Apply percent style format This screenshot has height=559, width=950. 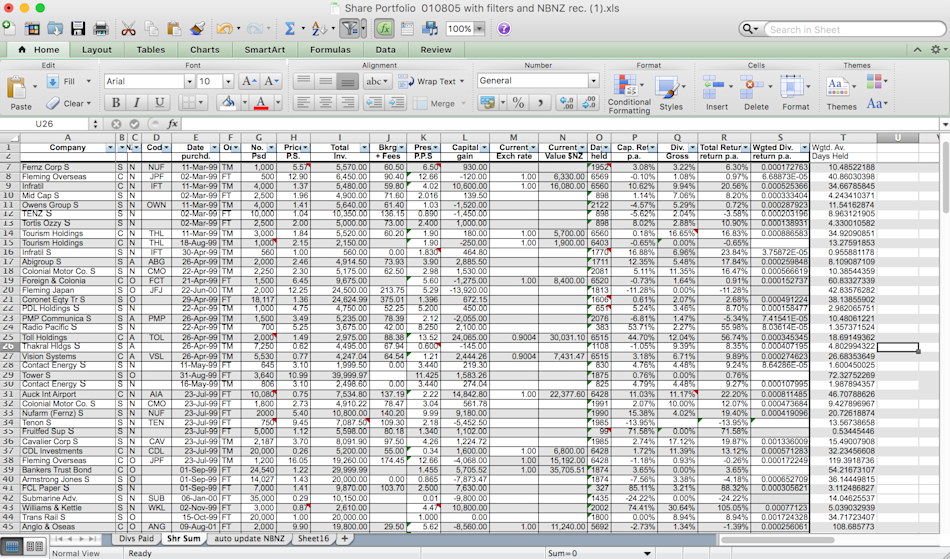point(518,102)
